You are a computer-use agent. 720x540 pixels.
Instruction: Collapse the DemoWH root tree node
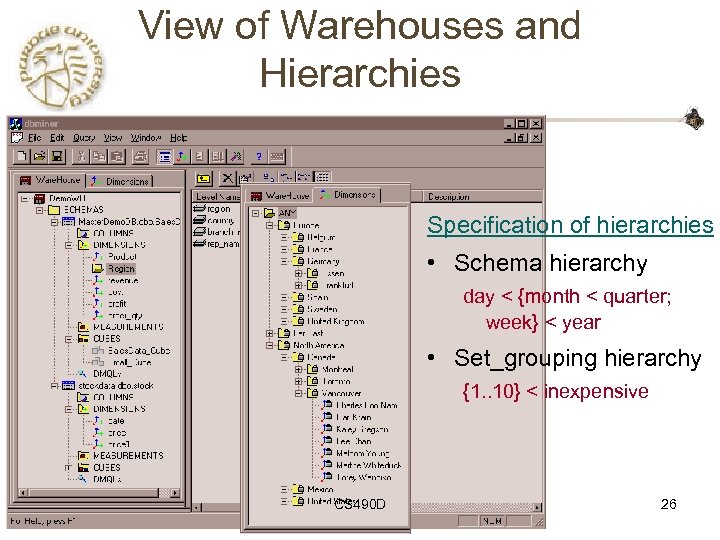pyautogui.click(x=25, y=199)
